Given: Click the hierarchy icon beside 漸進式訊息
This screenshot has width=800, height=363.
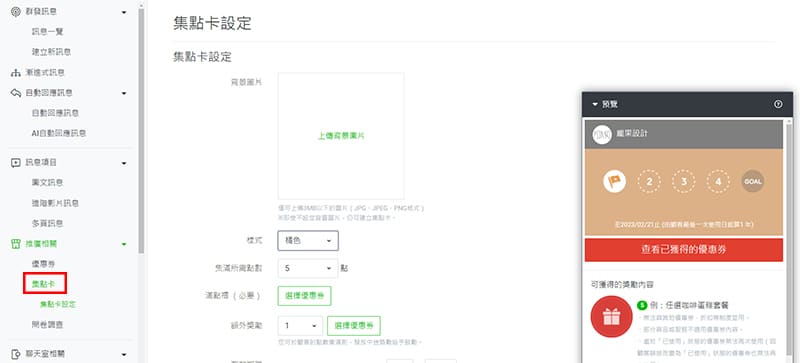Looking at the screenshot, I should 16,73.
